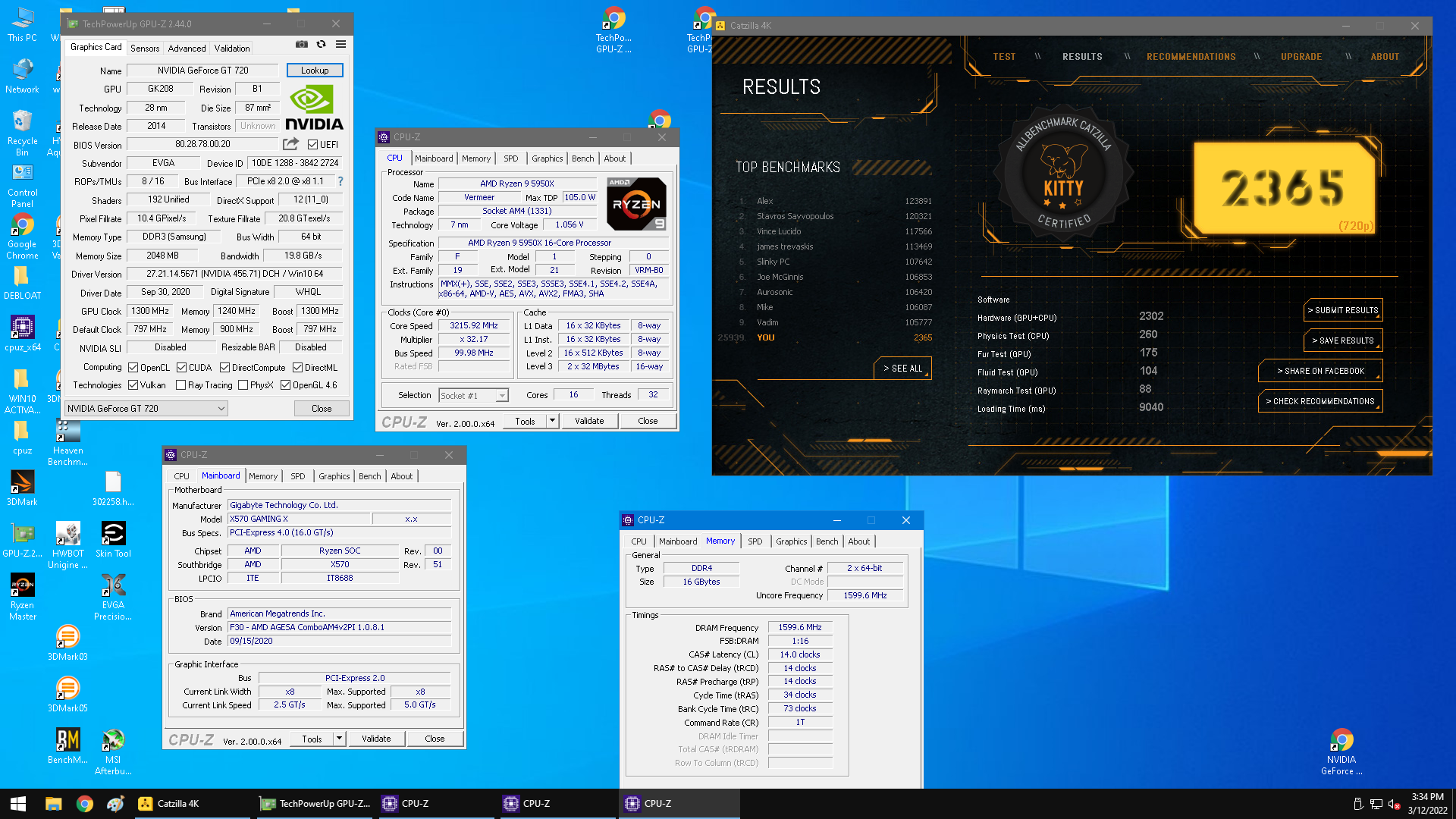This screenshot has height=819, width=1456.
Task: Click the X570 GAMING X model text
Action: [x=300, y=519]
